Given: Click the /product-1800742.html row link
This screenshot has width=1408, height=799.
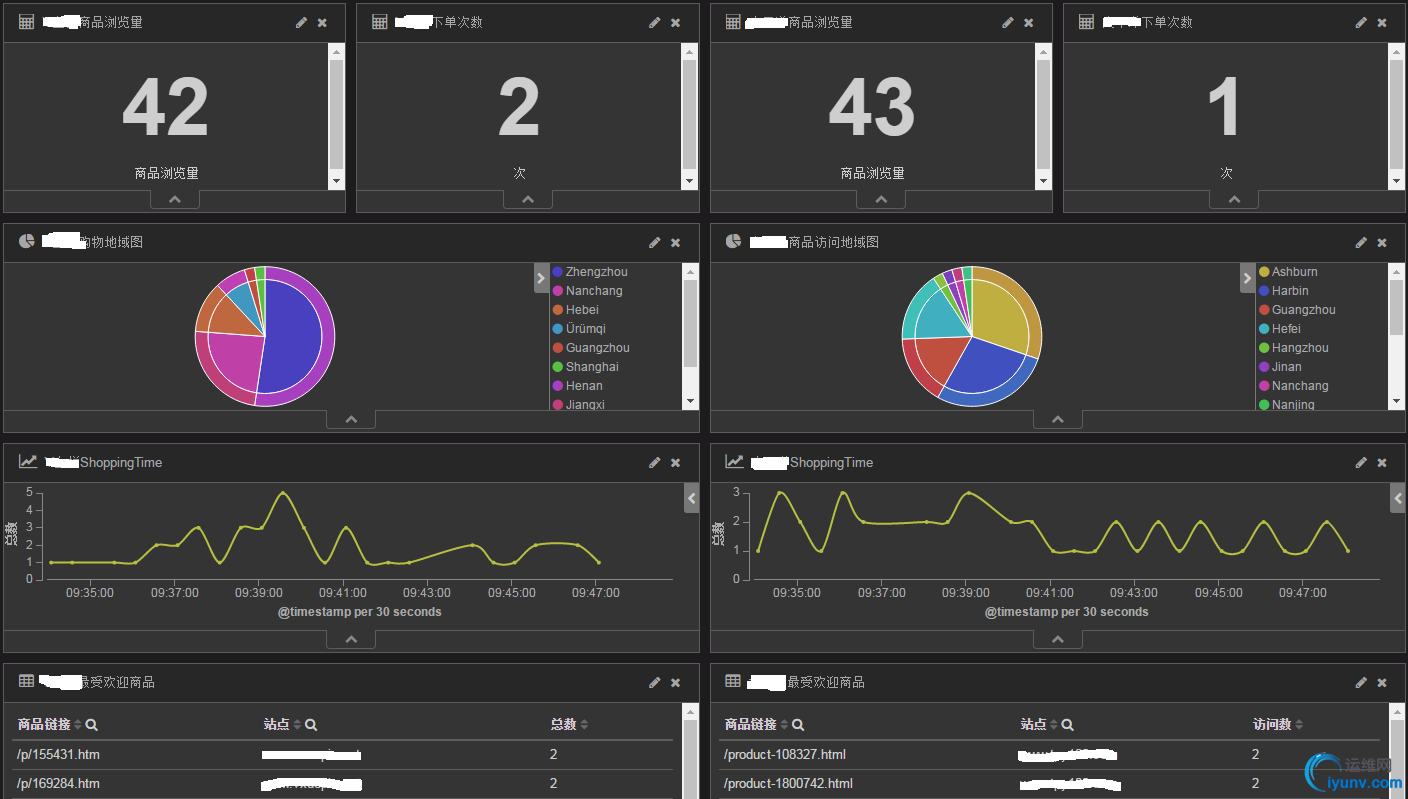Looking at the screenshot, I should (787, 783).
